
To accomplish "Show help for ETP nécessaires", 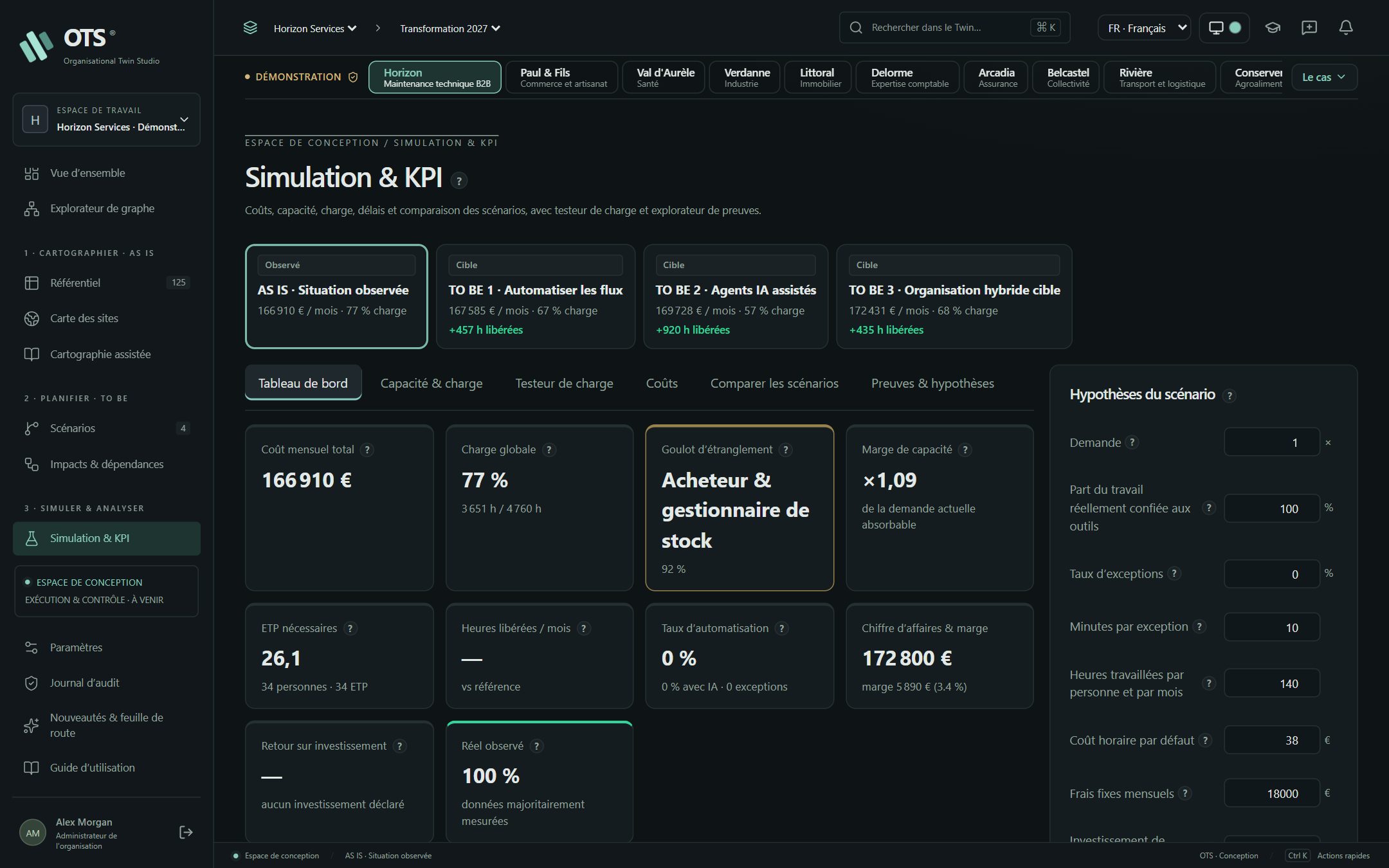I will 350,629.
